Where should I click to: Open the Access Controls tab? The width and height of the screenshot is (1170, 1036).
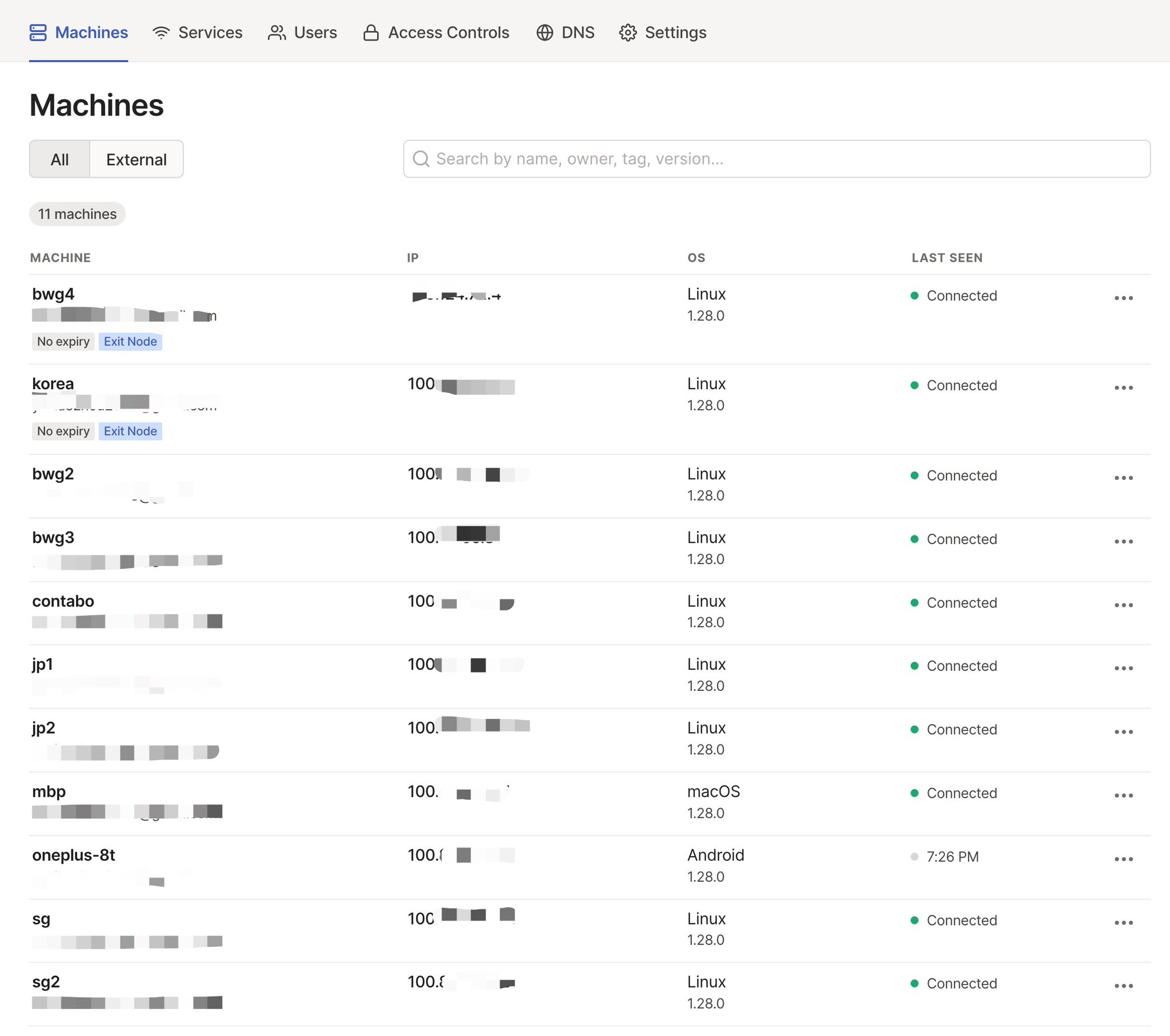[x=448, y=33]
